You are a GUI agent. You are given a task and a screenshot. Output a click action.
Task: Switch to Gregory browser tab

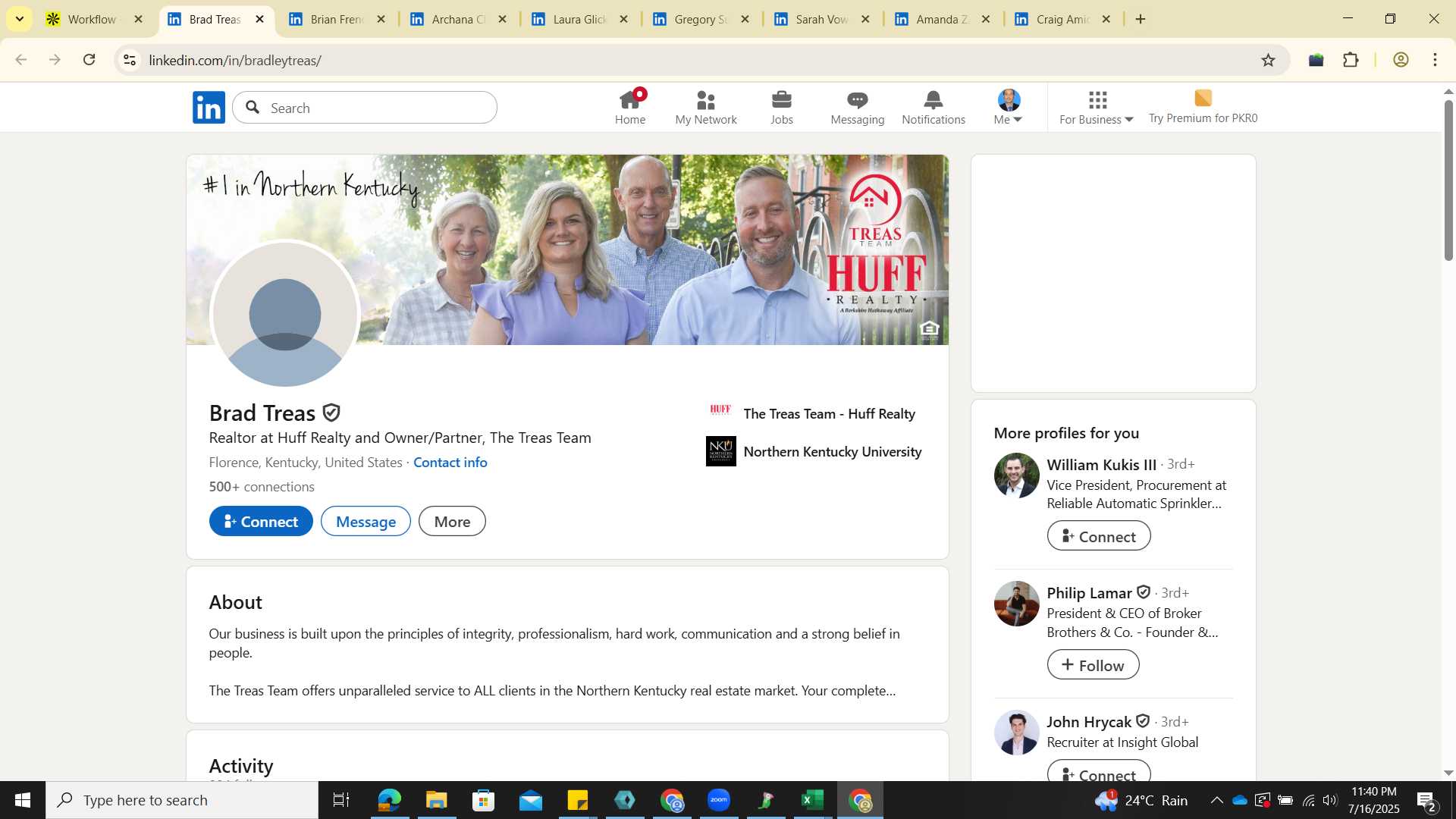701,19
